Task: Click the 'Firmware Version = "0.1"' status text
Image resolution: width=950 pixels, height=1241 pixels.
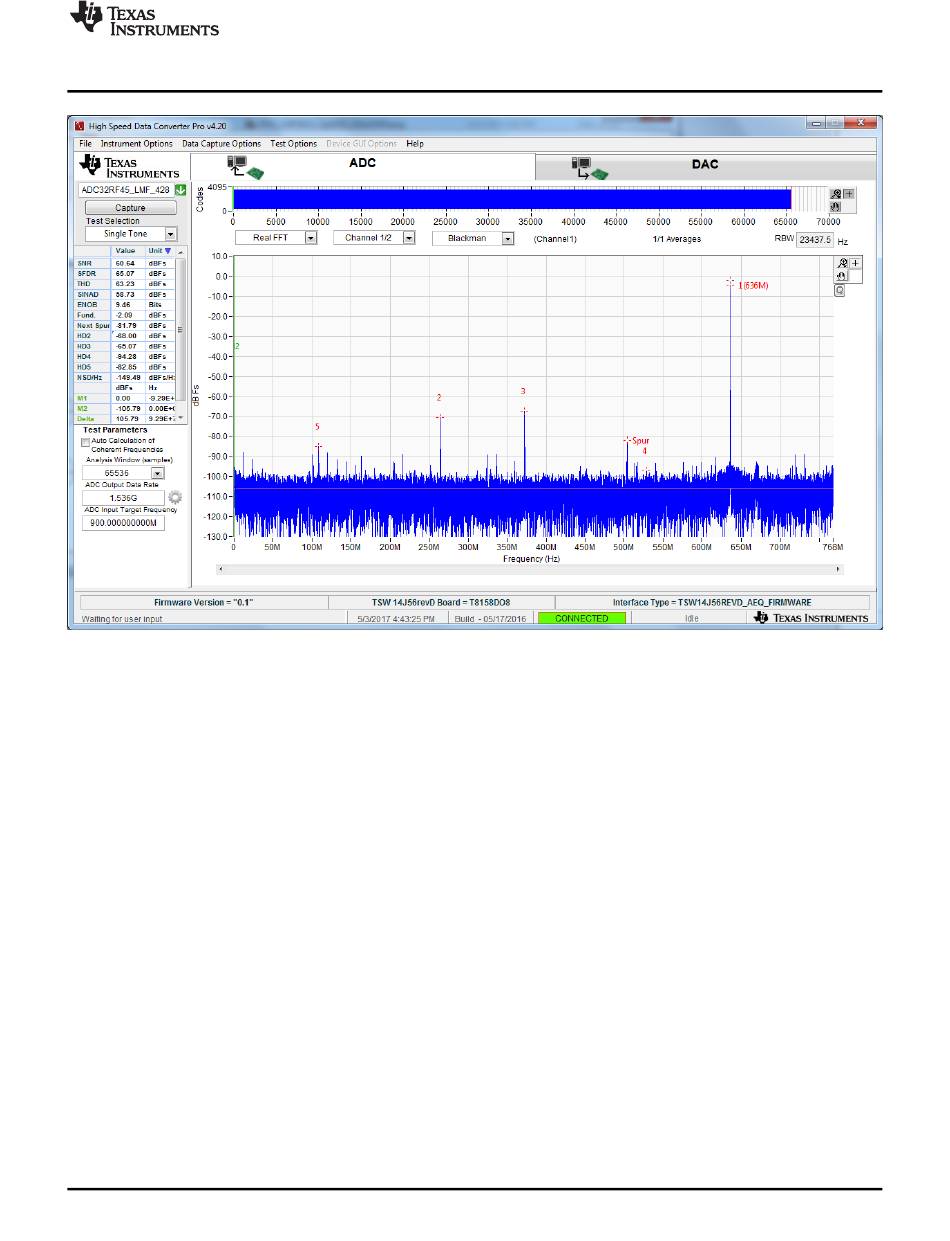Action: tap(203, 603)
